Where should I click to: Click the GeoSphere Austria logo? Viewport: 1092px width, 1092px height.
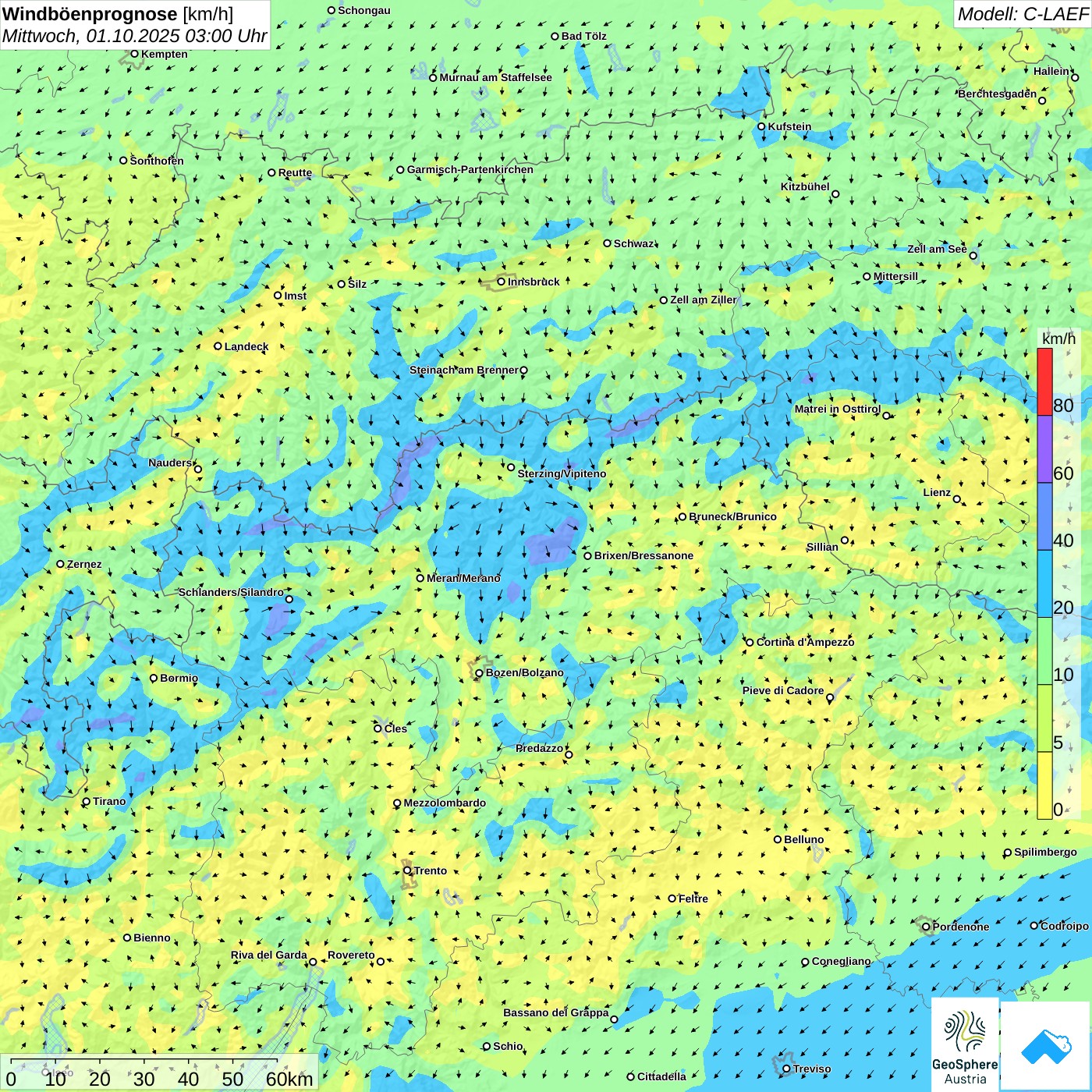coord(965,1044)
